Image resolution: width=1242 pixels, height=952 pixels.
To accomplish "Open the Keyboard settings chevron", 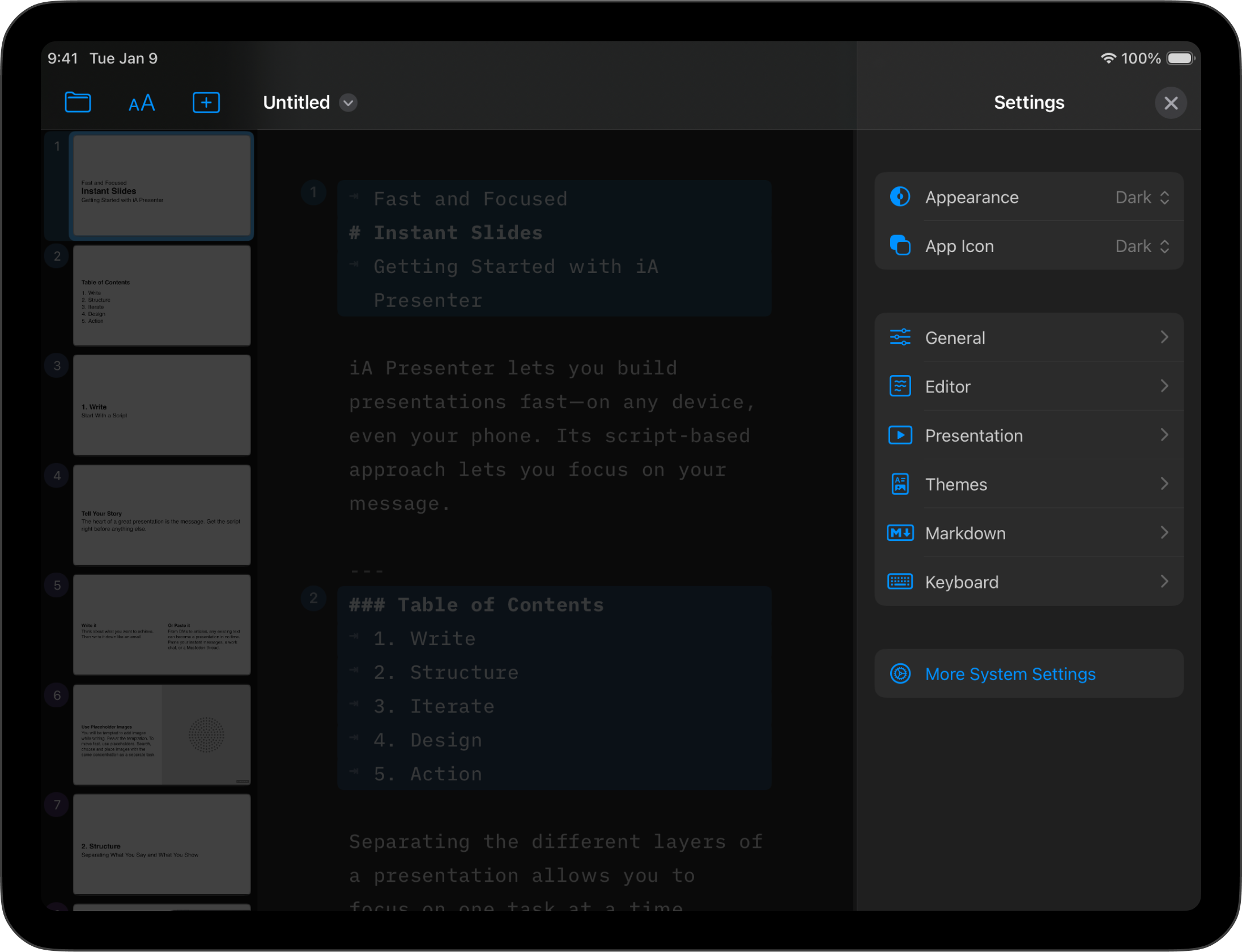I will point(1164,582).
